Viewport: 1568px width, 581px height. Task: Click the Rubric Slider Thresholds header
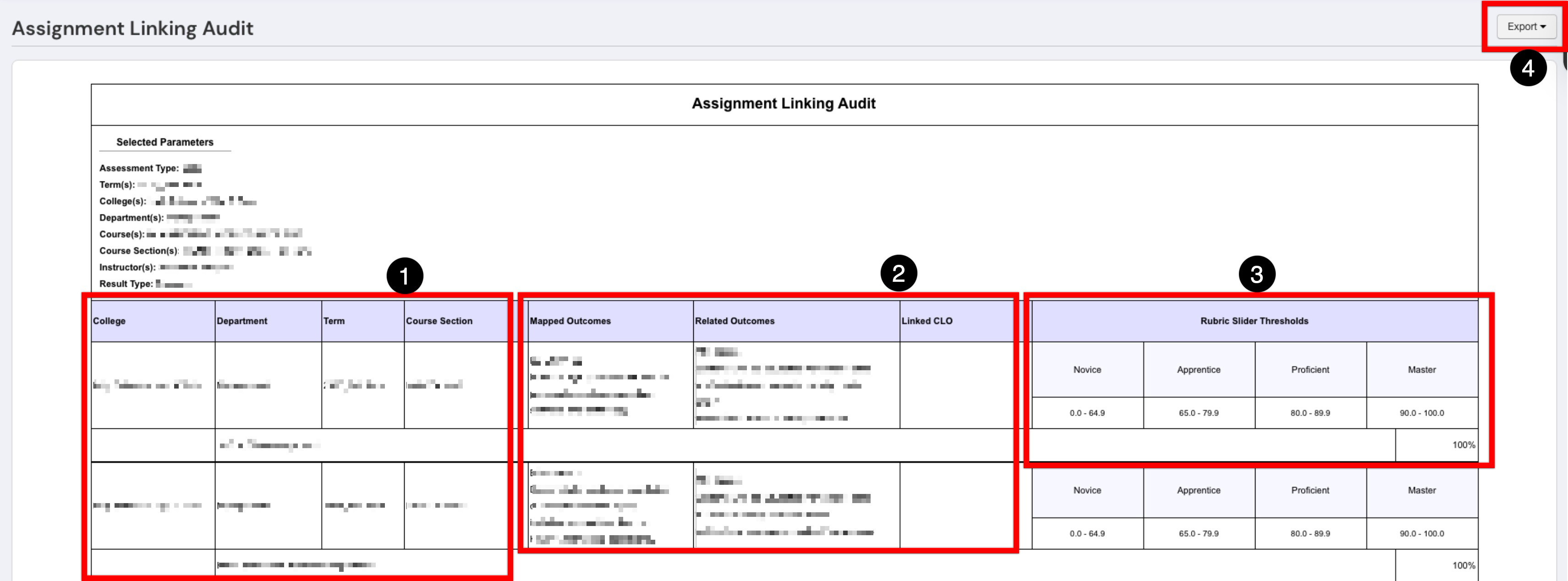pyautogui.click(x=1254, y=321)
